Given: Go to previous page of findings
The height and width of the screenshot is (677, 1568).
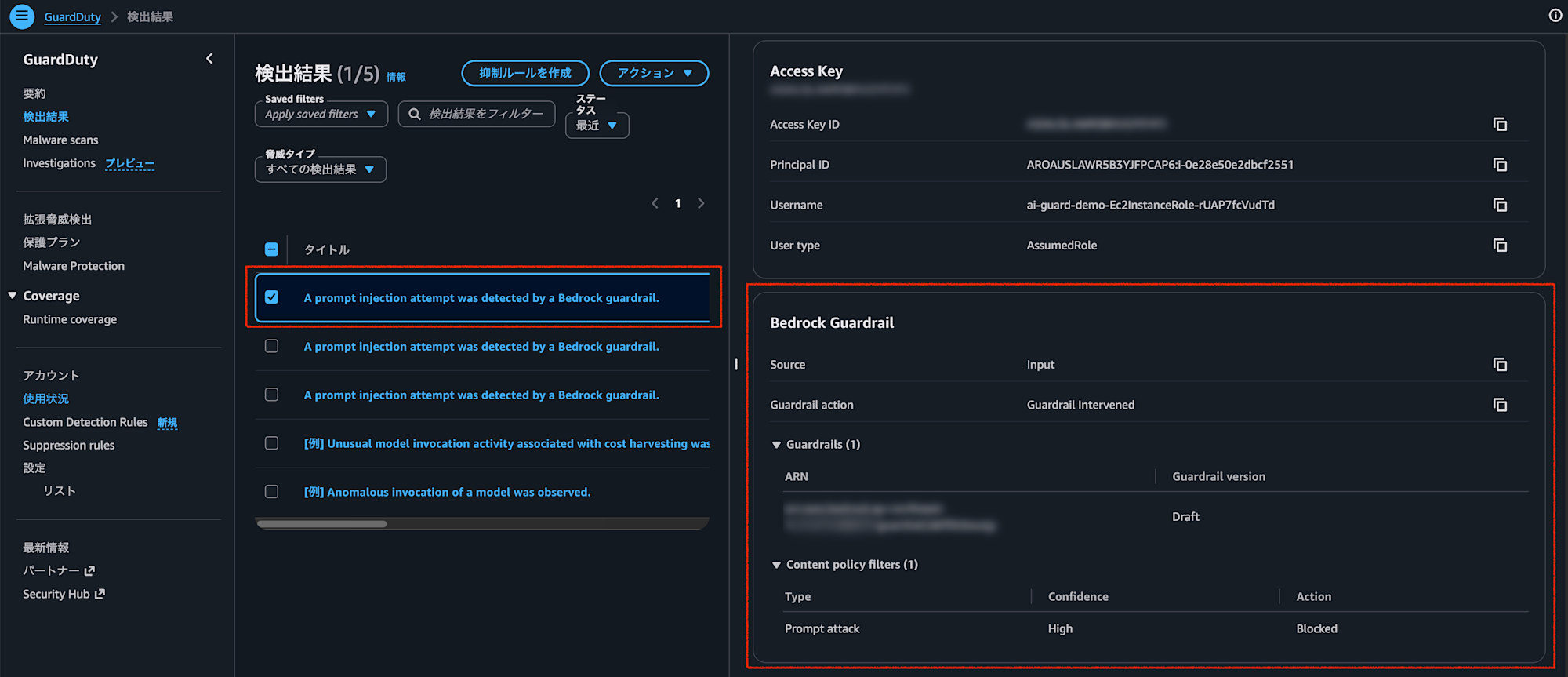Looking at the screenshot, I should (655, 203).
